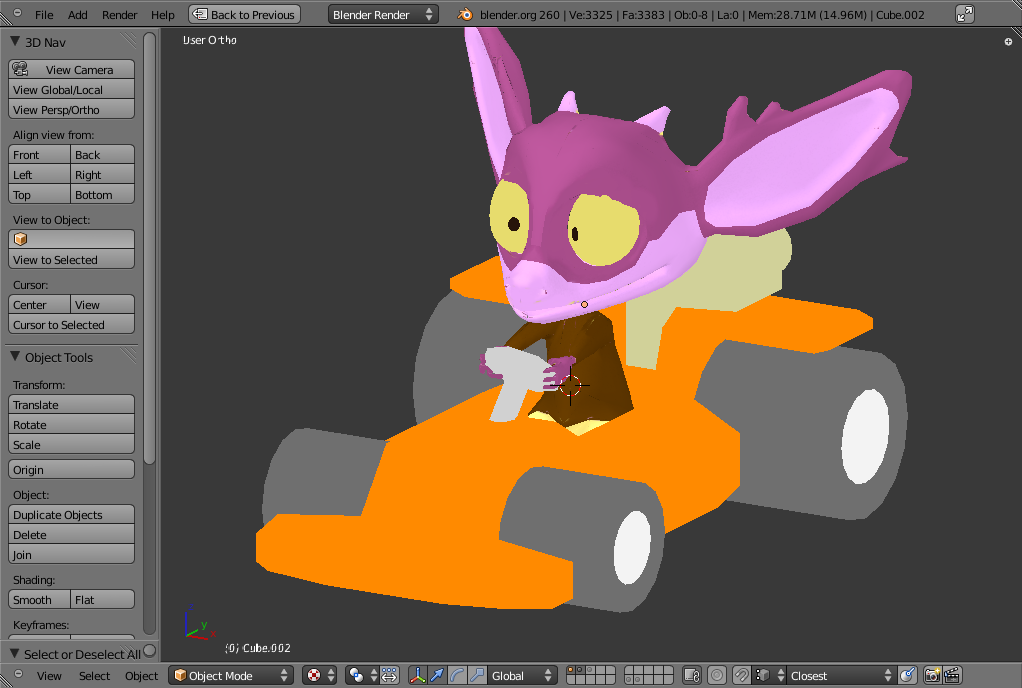Select the scale manipulator icon
This screenshot has width=1022, height=688.
point(477,676)
